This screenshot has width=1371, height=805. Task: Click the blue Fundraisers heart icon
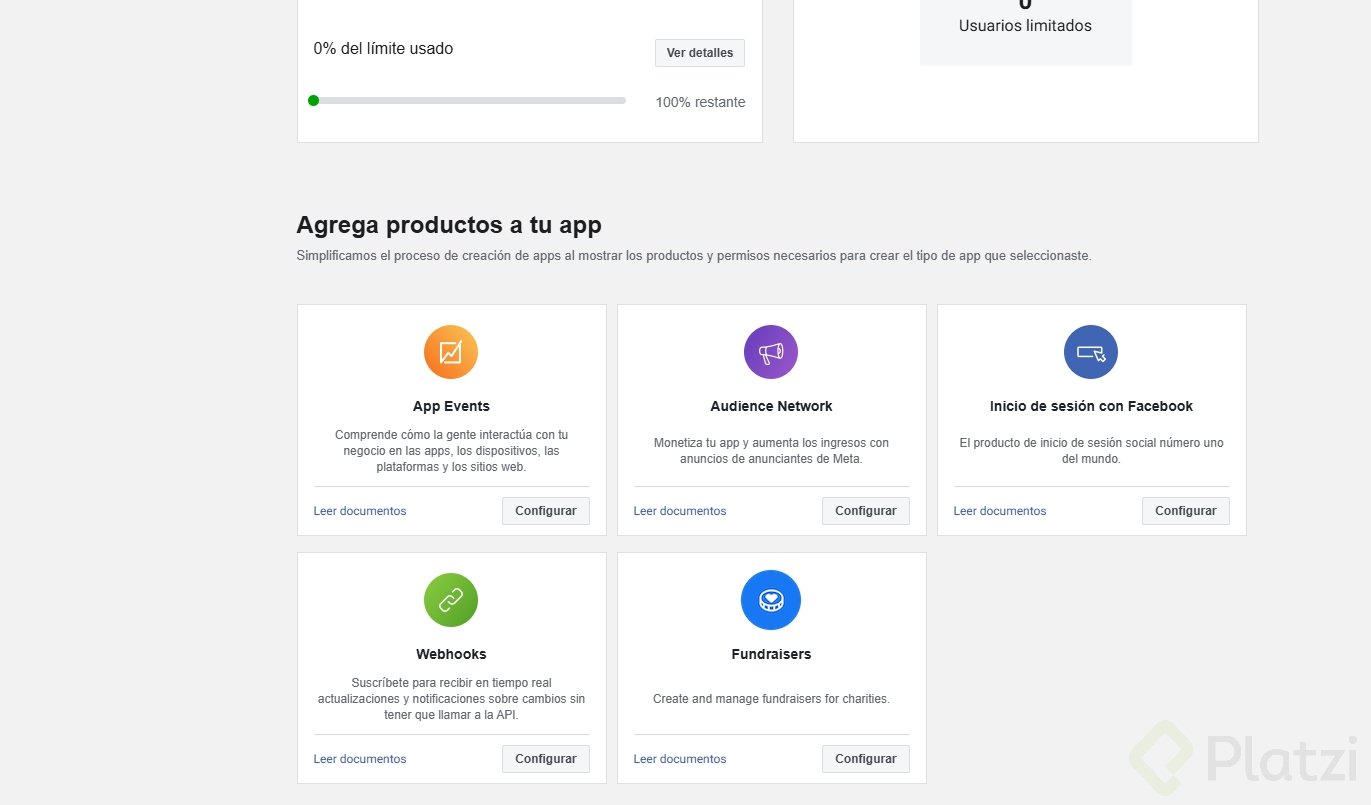(771, 600)
